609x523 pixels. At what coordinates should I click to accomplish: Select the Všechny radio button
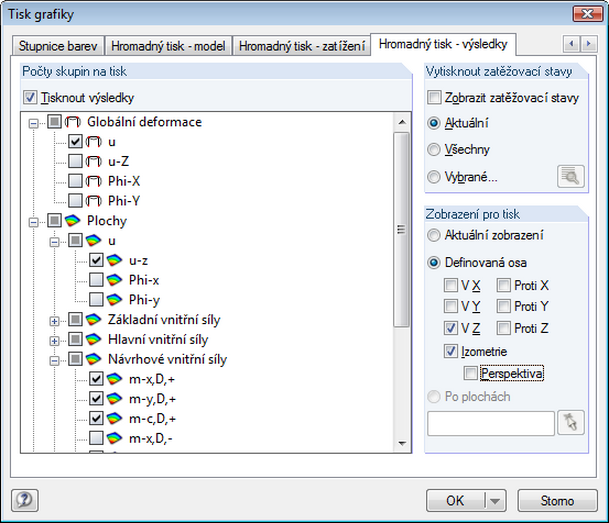click(x=433, y=149)
